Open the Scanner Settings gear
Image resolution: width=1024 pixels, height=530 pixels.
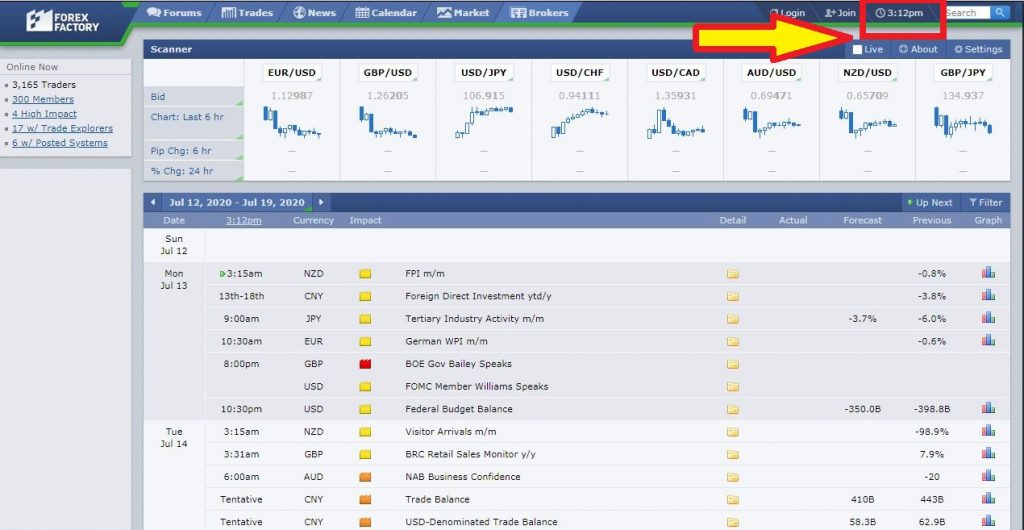978,49
